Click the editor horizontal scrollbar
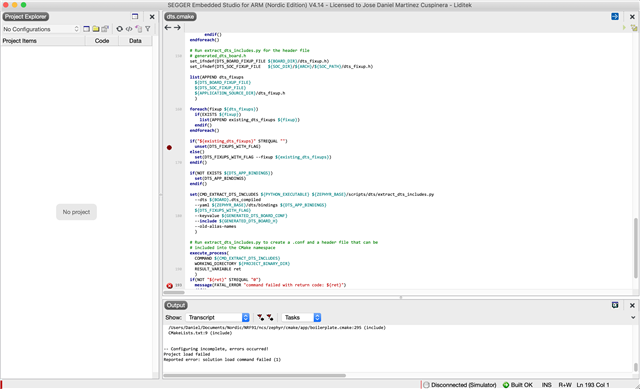This screenshot has height=389, width=640. tap(174, 292)
